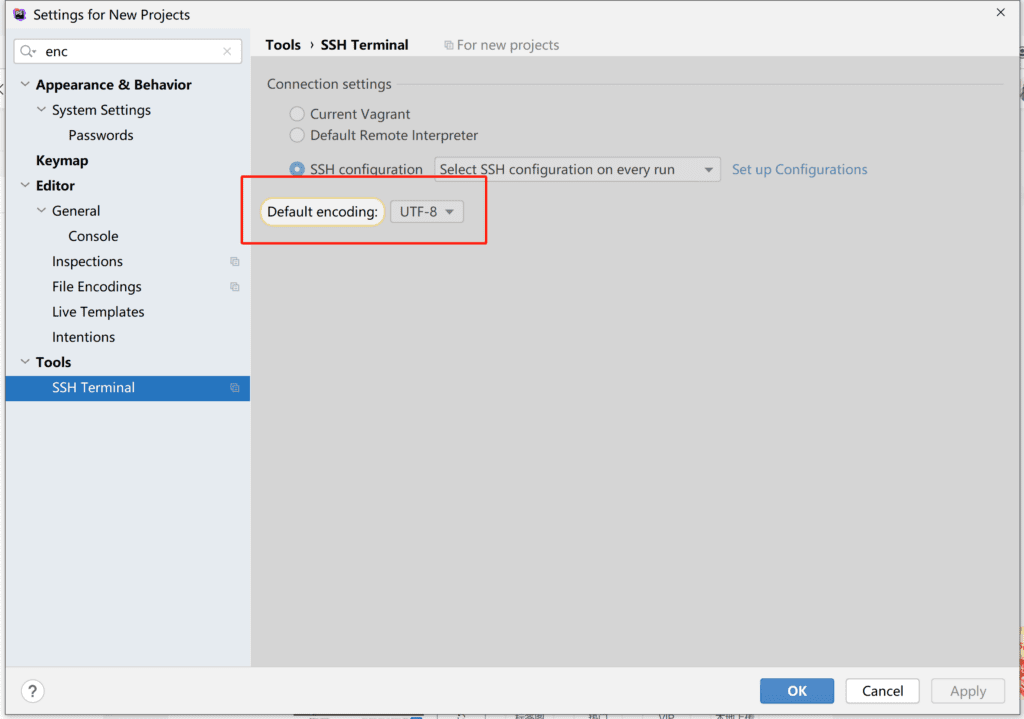1024x719 pixels.
Task: Open the Keymap settings page
Action: point(62,161)
